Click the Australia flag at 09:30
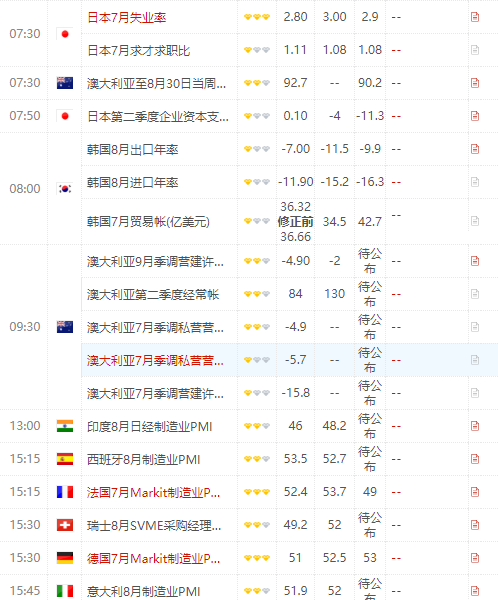The width and height of the screenshot is (498, 600). point(65,327)
